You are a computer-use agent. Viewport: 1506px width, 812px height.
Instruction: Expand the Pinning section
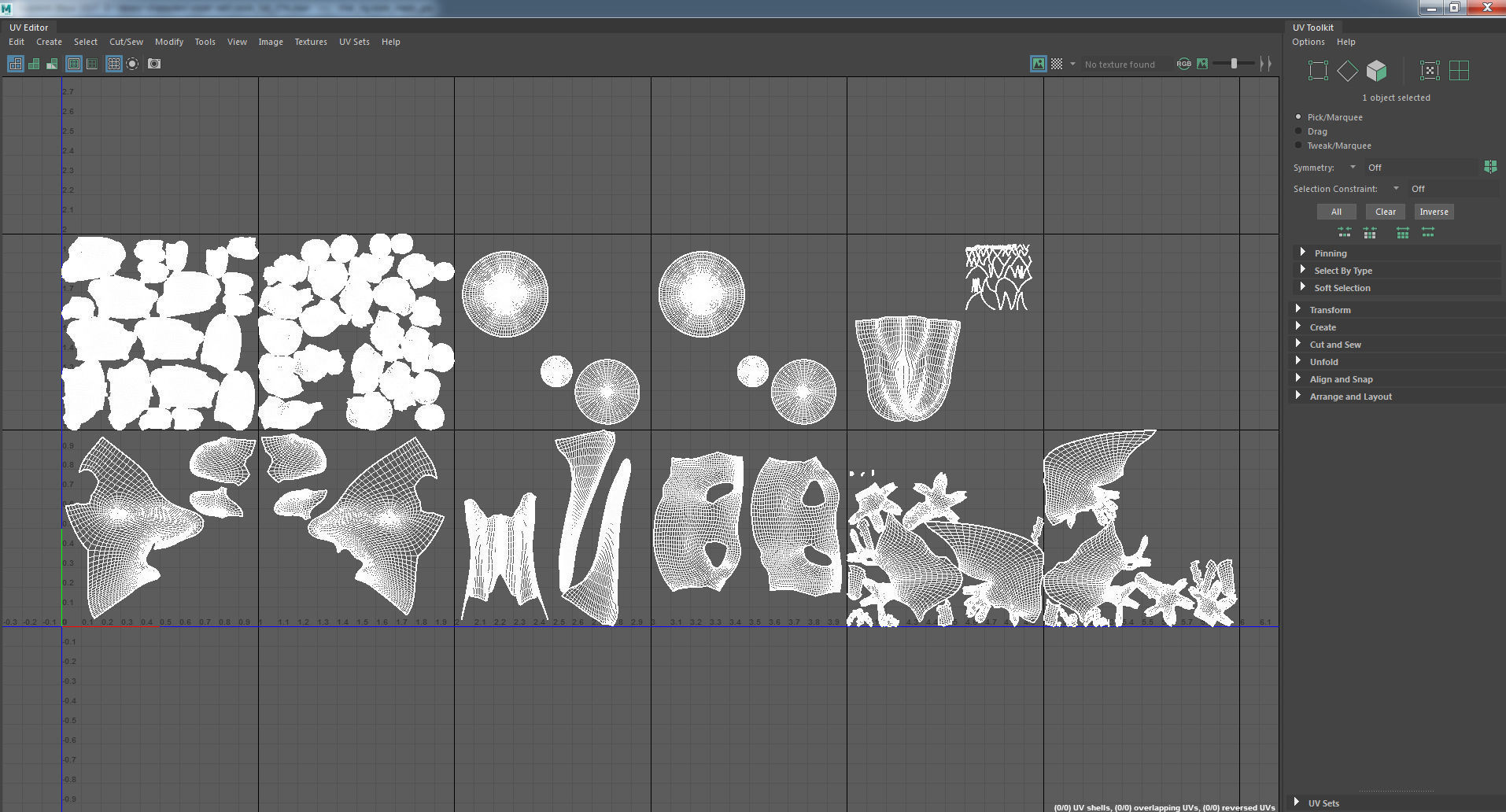pos(1397,253)
